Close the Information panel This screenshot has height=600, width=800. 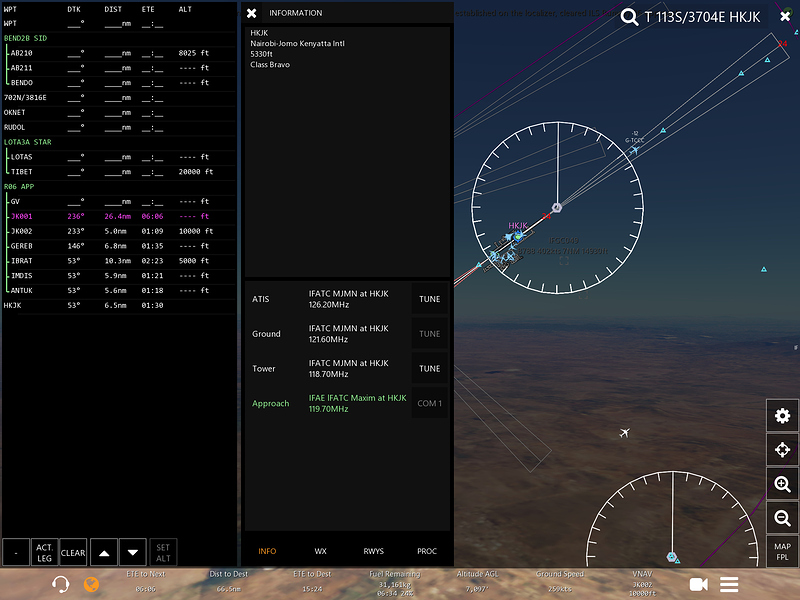(x=252, y=13)
